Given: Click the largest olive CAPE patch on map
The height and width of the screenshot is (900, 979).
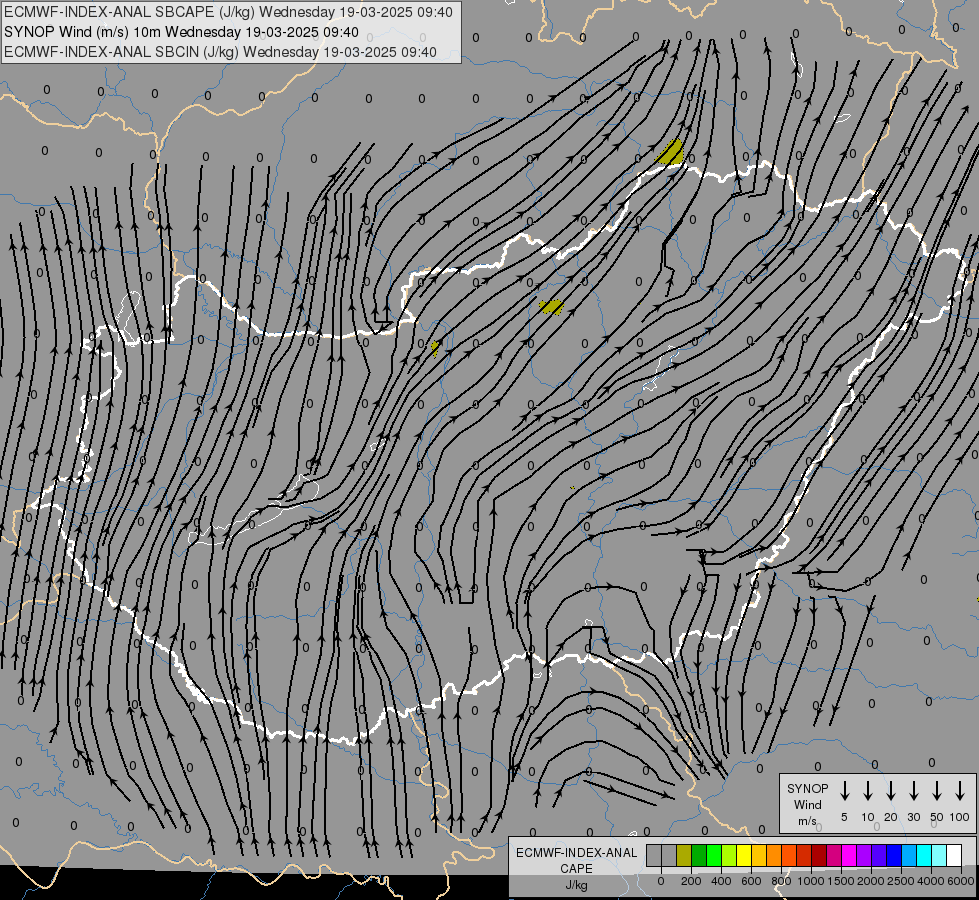Looking at the screenshot, I should tap(671, 153).
